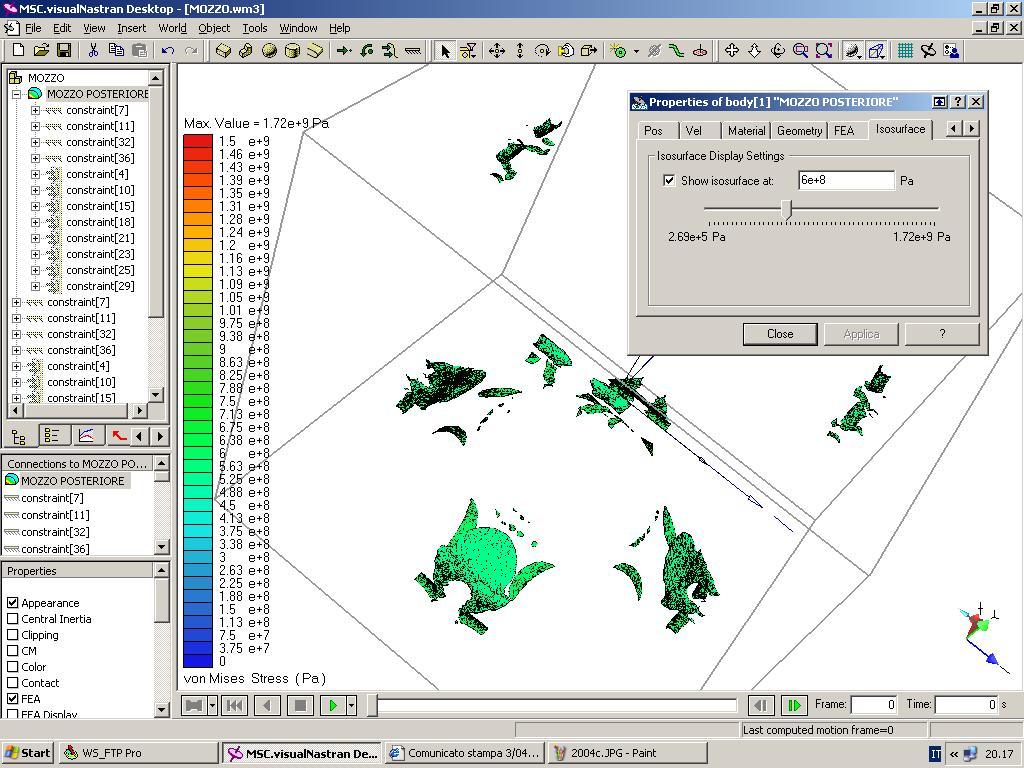Viewport: 1024px width, 768px height.
Task: Insert a sphere body from the toolbar
Action: click(x=269, y=50)
